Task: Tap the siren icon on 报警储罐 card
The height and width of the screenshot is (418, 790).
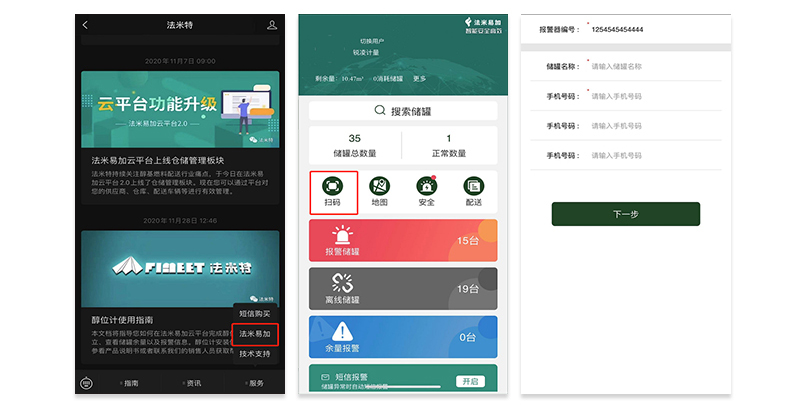Action: (x=342, y=235)
